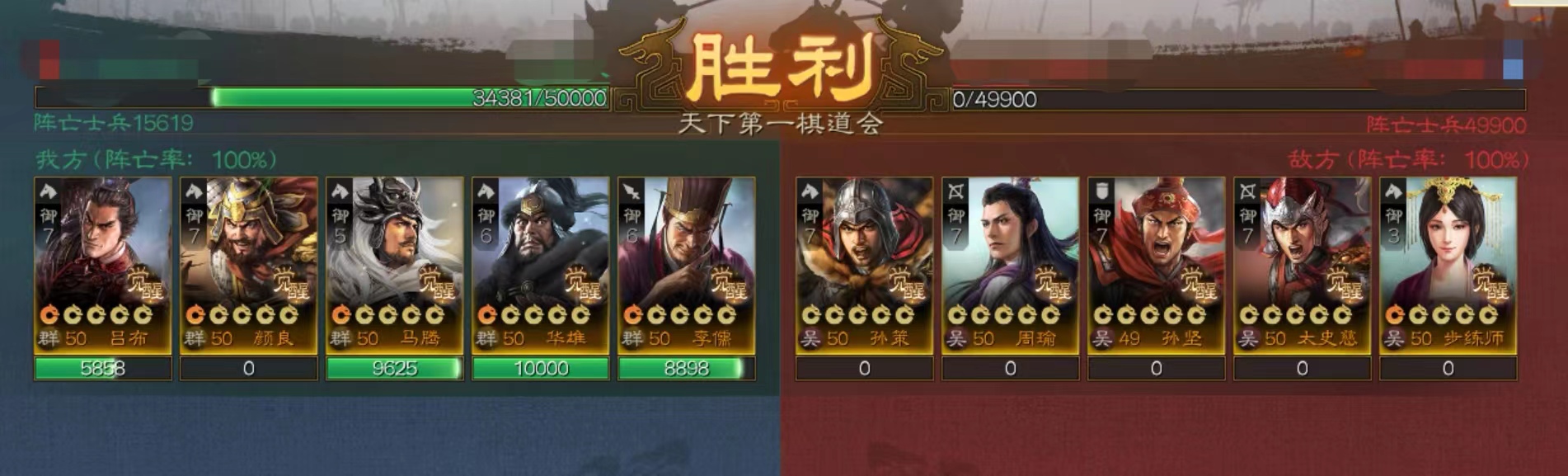Click the cavalry horse icon on Lü Bu's card

coord(48,192)
